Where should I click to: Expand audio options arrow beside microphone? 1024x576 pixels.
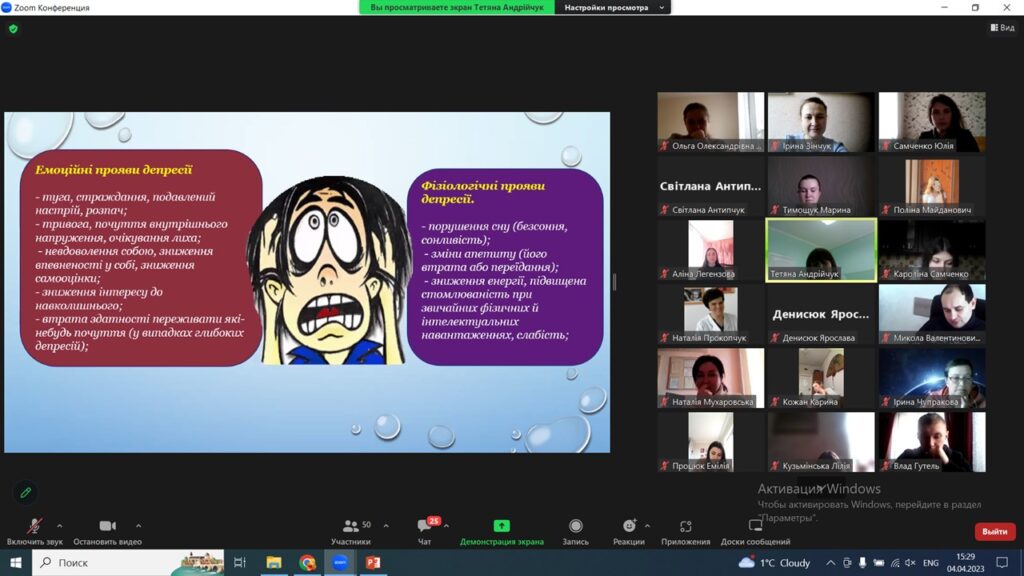pos(59,525)
